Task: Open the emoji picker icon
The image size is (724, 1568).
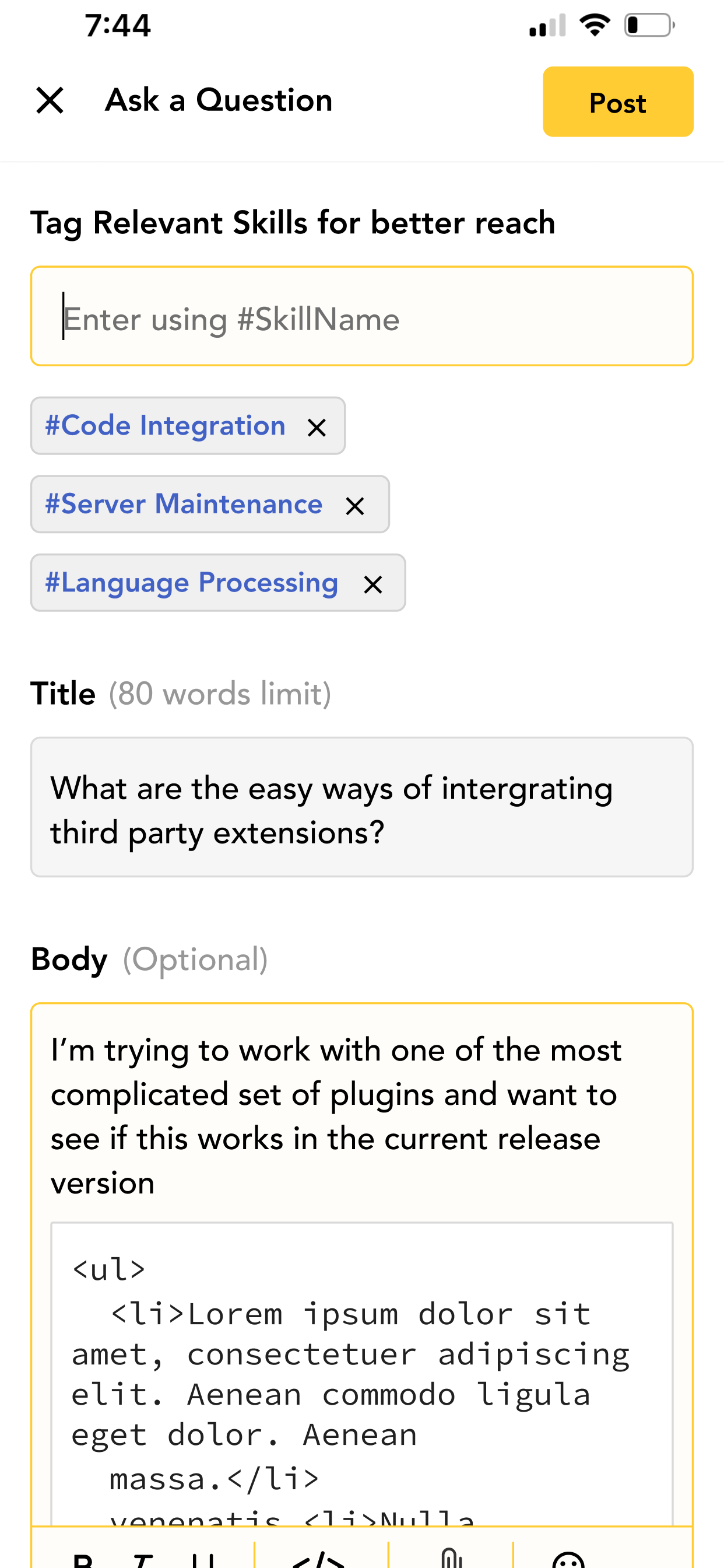Action: pyautogui.click(x=568, y=1558)
